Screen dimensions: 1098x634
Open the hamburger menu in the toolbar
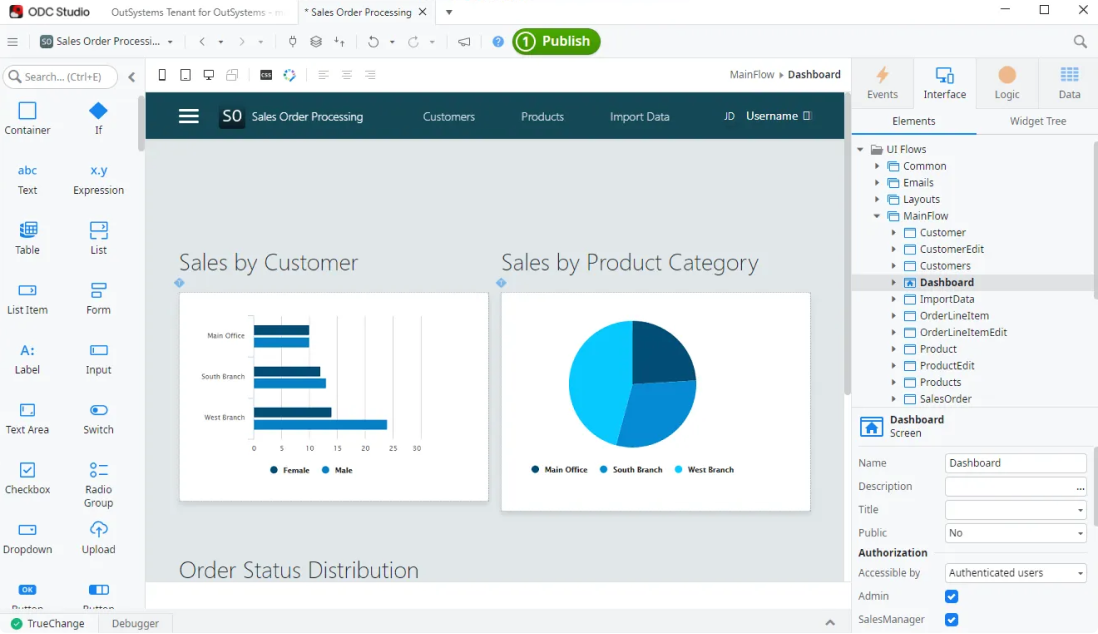point(12,42)
